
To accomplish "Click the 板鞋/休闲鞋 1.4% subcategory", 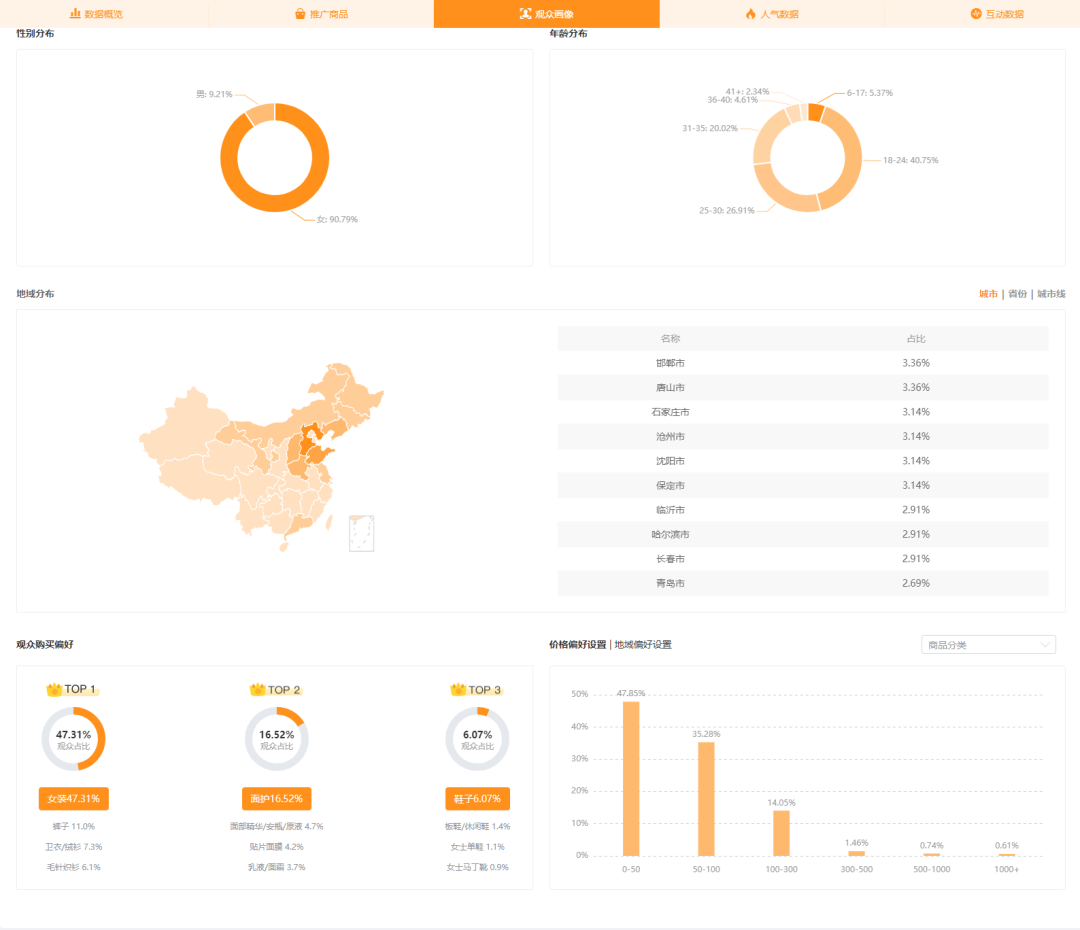I will (477, 827).
